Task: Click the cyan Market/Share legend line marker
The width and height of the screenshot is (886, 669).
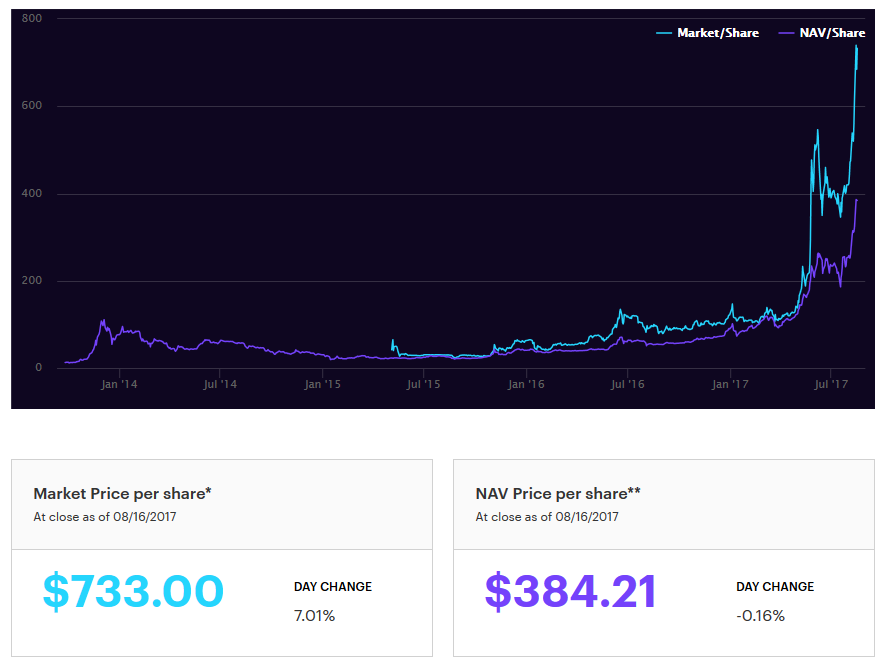Action: tap(665, 33)
